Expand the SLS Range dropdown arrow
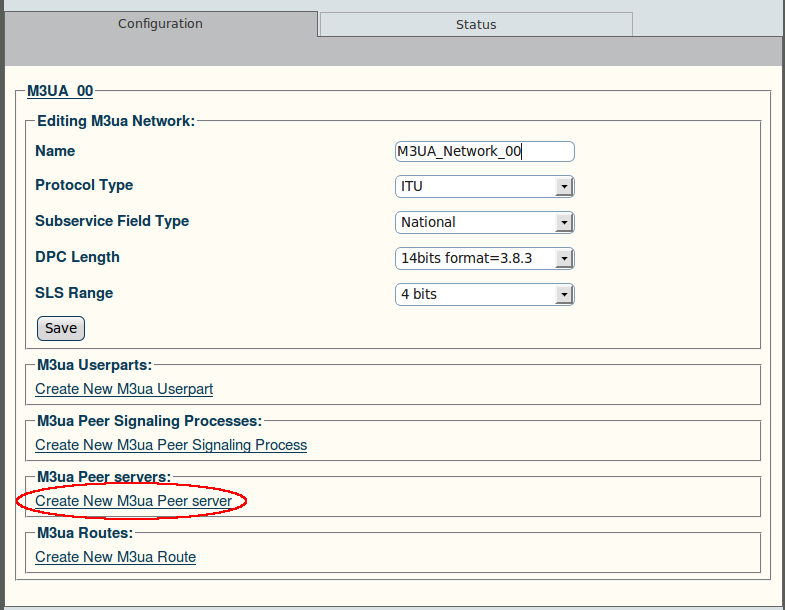785x610 pixels. [x=564, y=294]
